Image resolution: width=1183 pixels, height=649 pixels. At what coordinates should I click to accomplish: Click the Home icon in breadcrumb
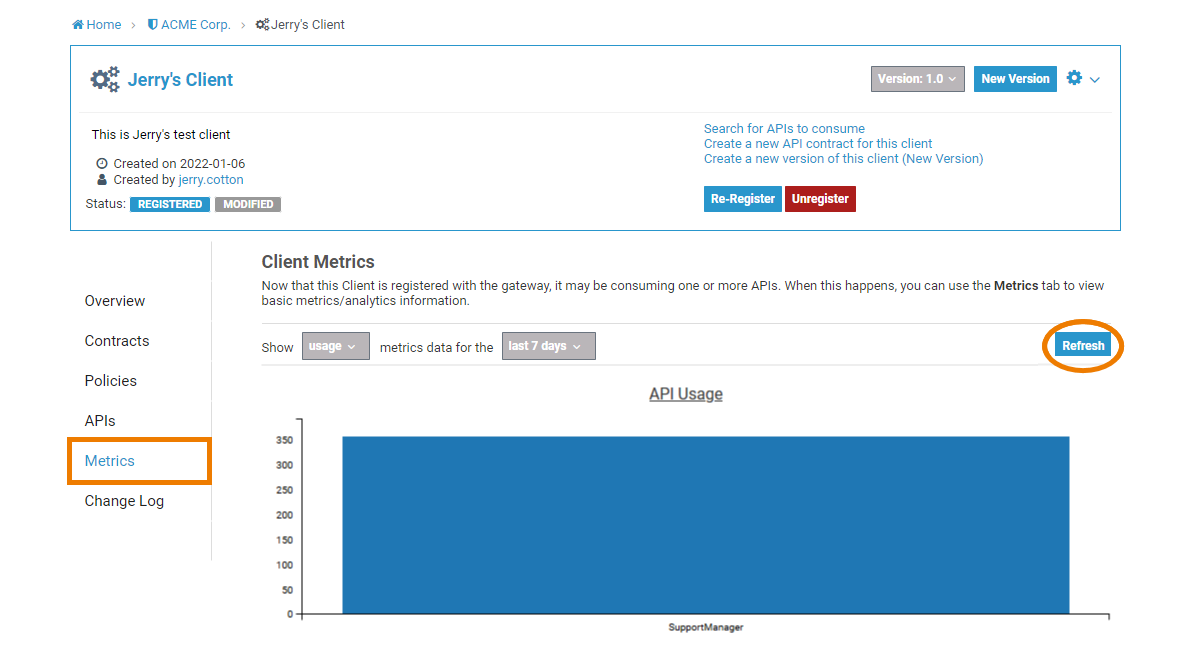point(78,25)
